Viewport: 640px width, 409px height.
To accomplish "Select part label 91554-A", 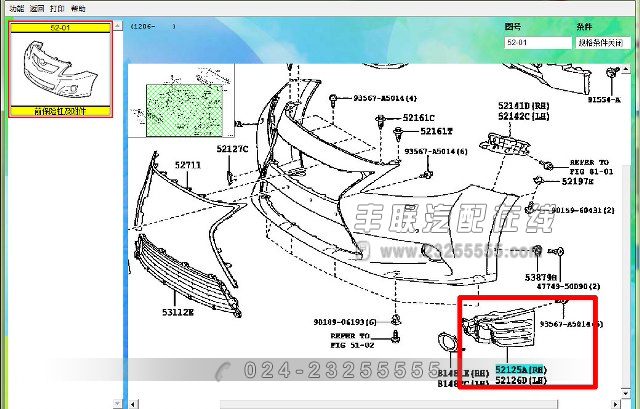I will tap(604, 100).
